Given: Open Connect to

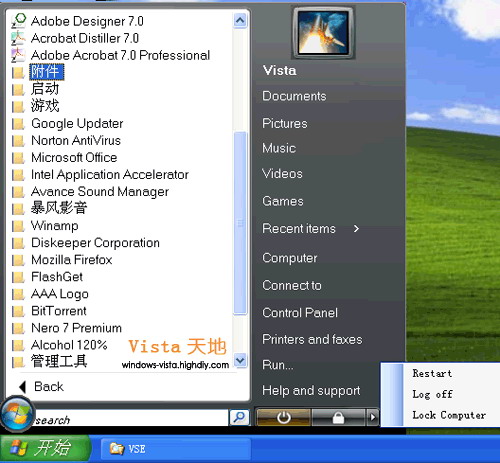Looking at the screenshot, I should (x=292, y=286).
